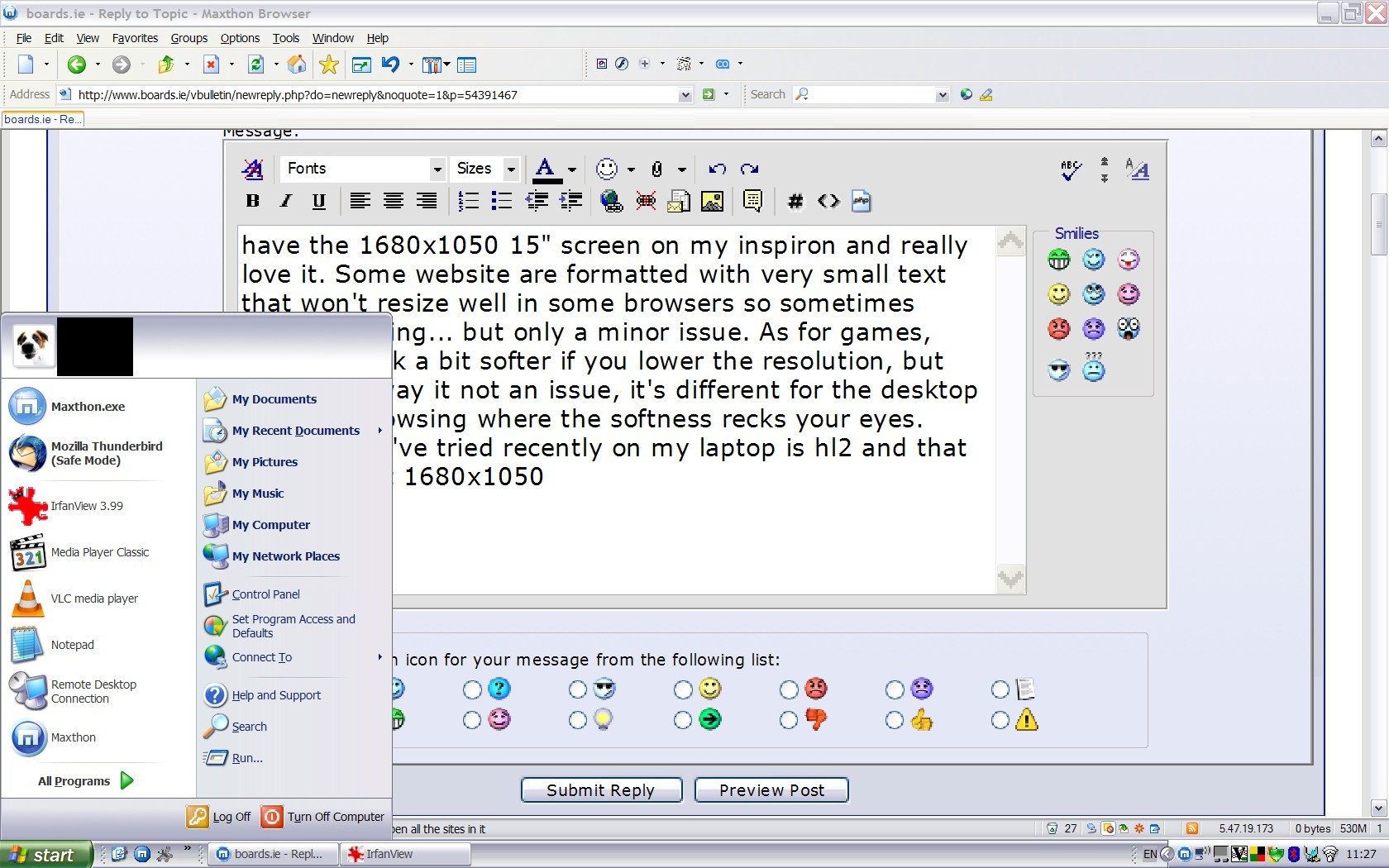
Task: Select the thumbs down post icon radio
Action: 789,720
